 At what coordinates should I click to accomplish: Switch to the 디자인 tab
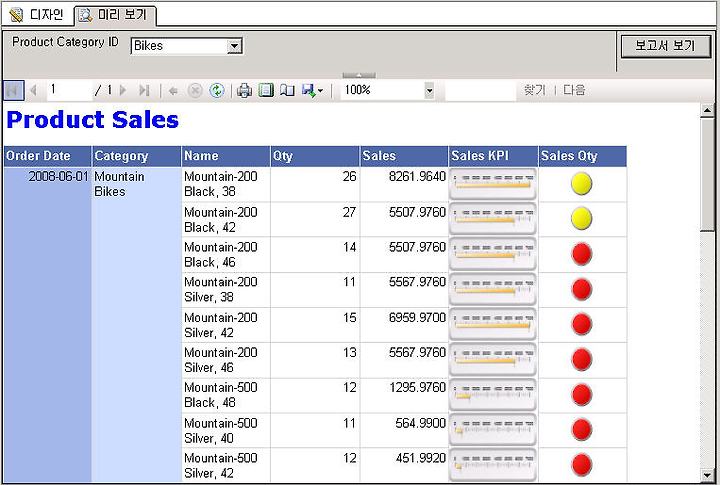point(37,15)
